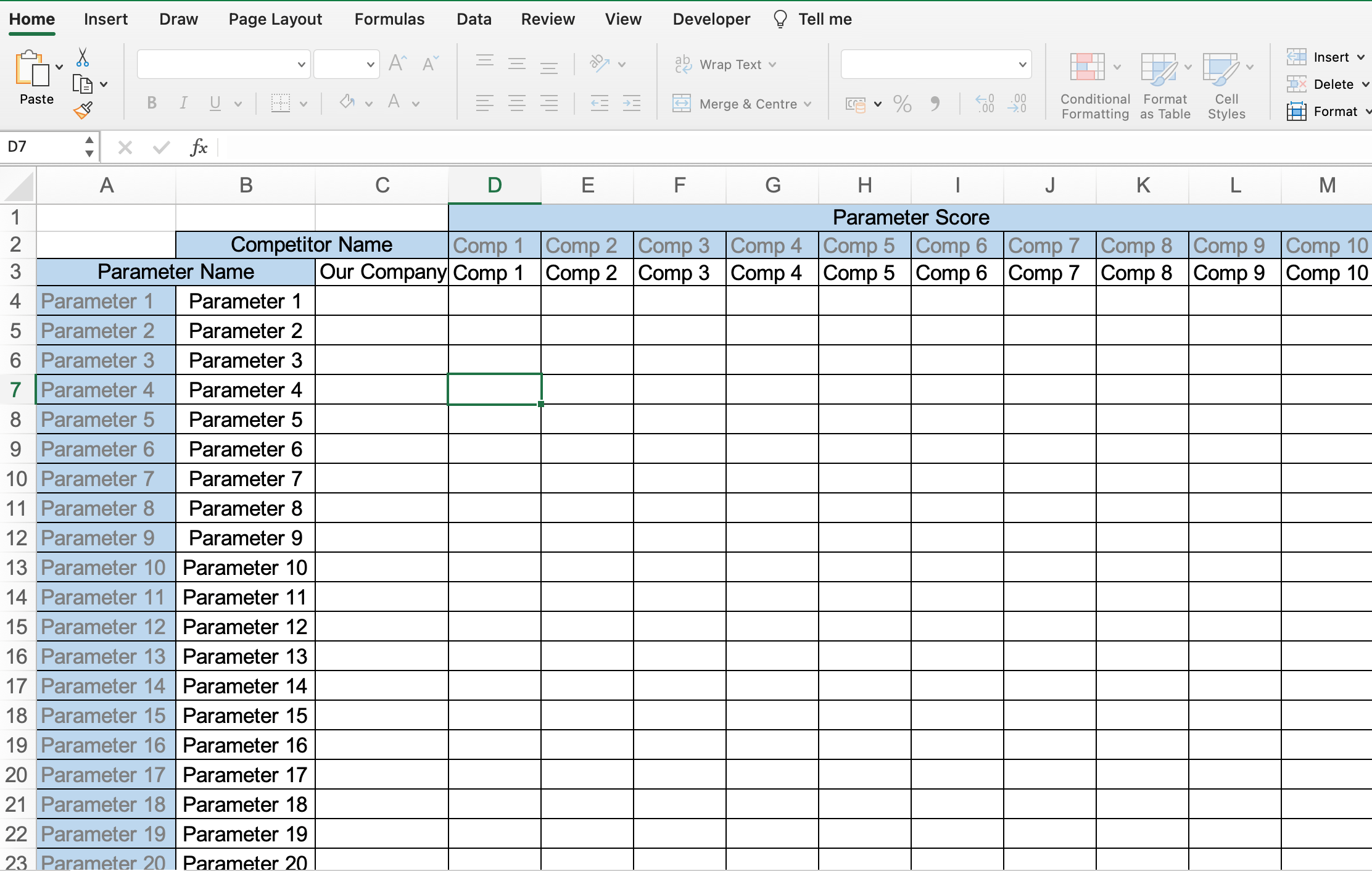The image size is (1372, 871).
Task: Click the Comma Style icon
Action: click(x=935, y=104)
